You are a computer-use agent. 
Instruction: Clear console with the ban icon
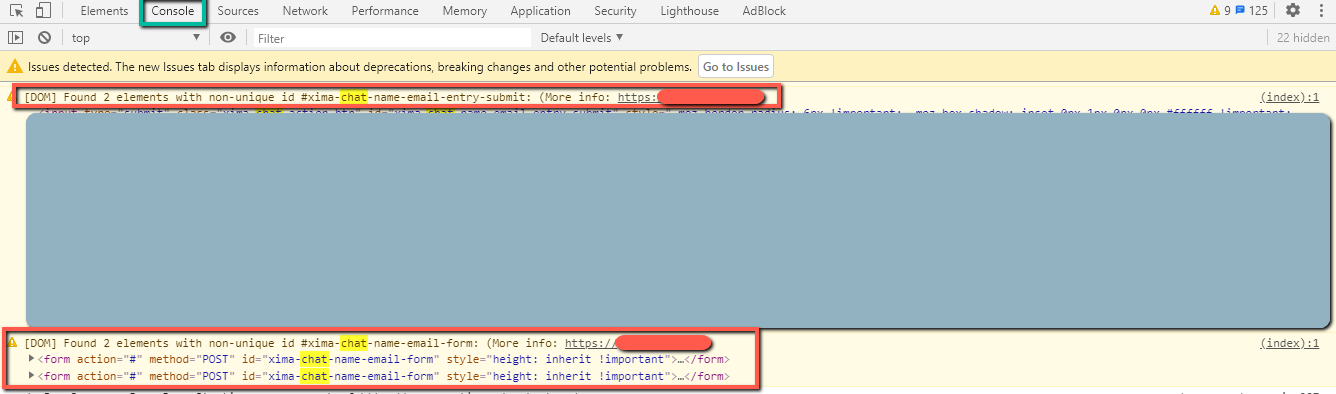44,37
